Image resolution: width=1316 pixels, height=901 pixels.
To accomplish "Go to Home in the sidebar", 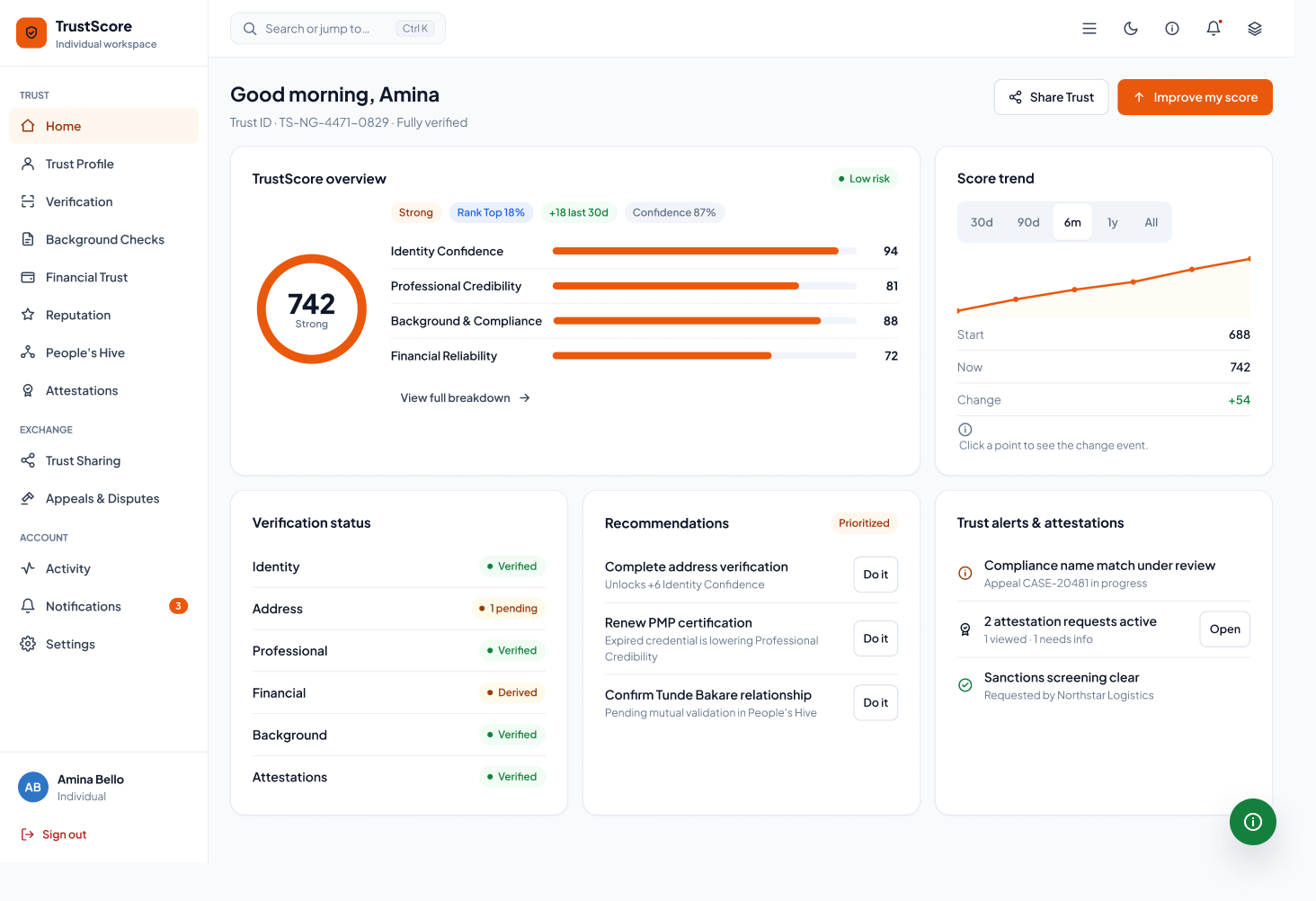I will [x=103, y=126].
